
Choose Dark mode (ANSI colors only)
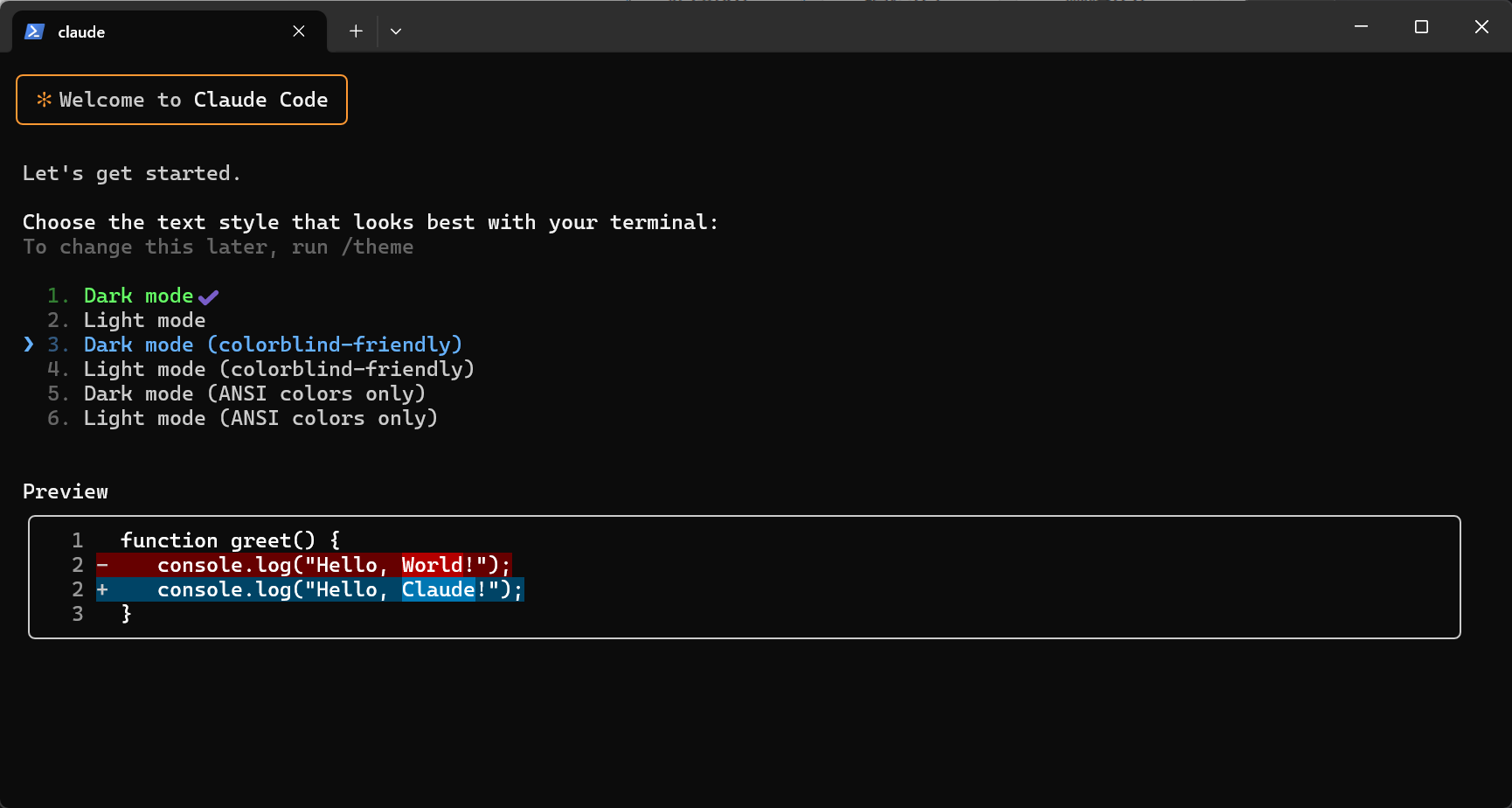pyautogui.click(x=254, y=394)
